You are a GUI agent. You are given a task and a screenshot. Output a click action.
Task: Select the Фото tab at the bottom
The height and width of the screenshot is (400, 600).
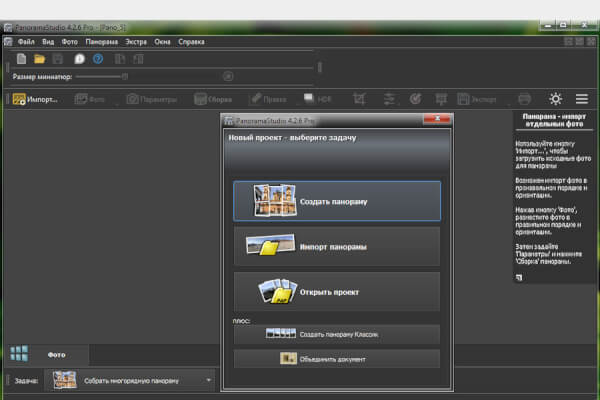click(x=56, y=355)
